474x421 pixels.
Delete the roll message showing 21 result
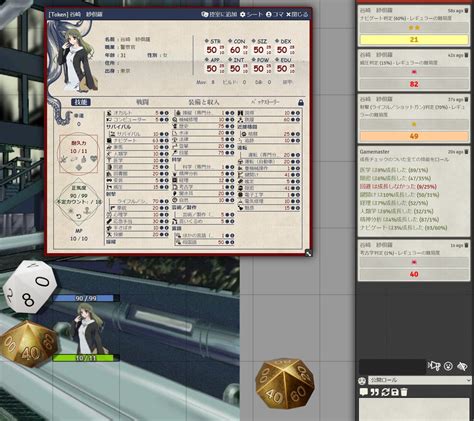click(466, 11)
